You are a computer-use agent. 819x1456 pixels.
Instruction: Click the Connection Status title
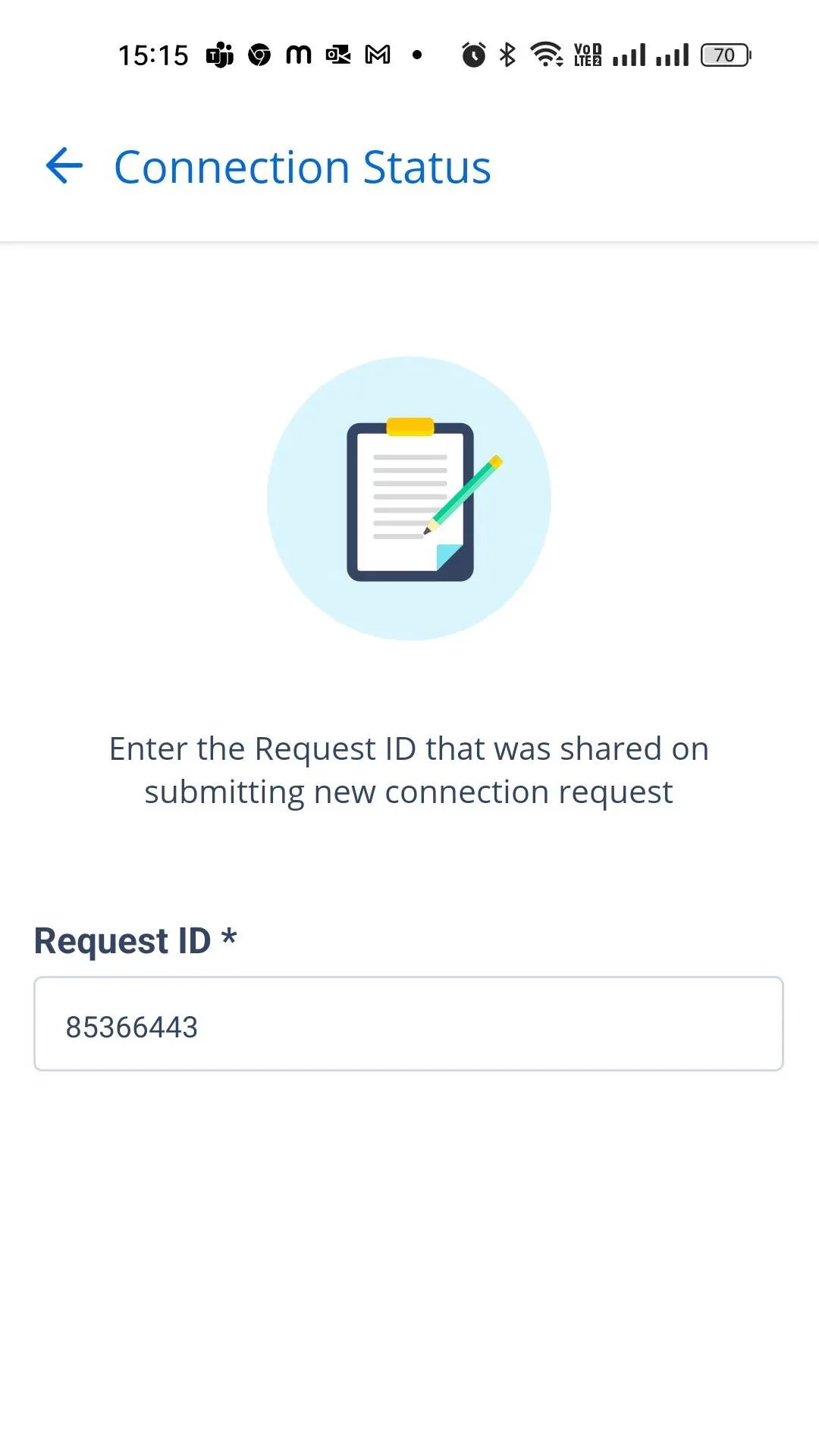click(303, 167)
